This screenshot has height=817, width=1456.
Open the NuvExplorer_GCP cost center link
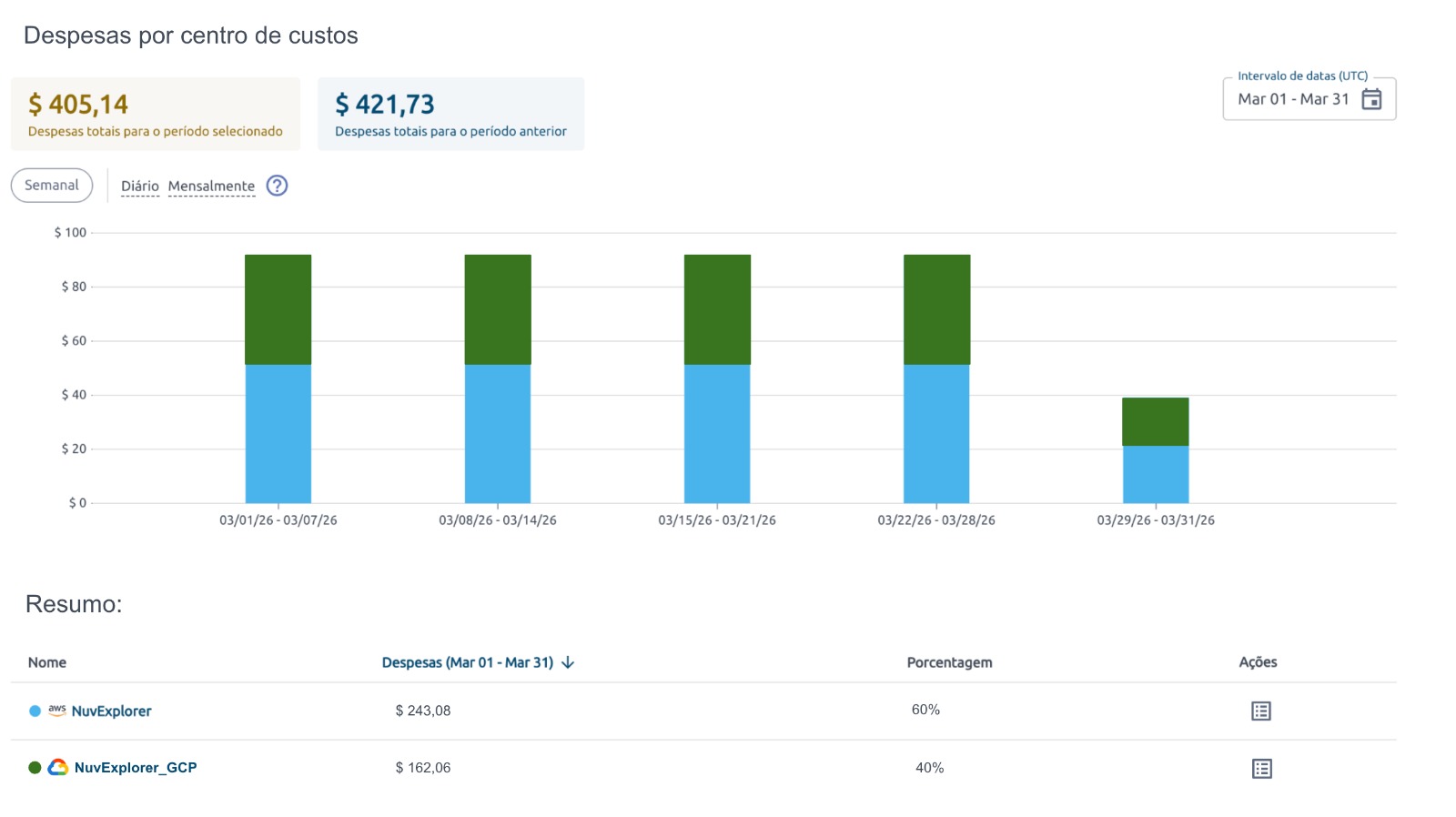tap(136, 767)
